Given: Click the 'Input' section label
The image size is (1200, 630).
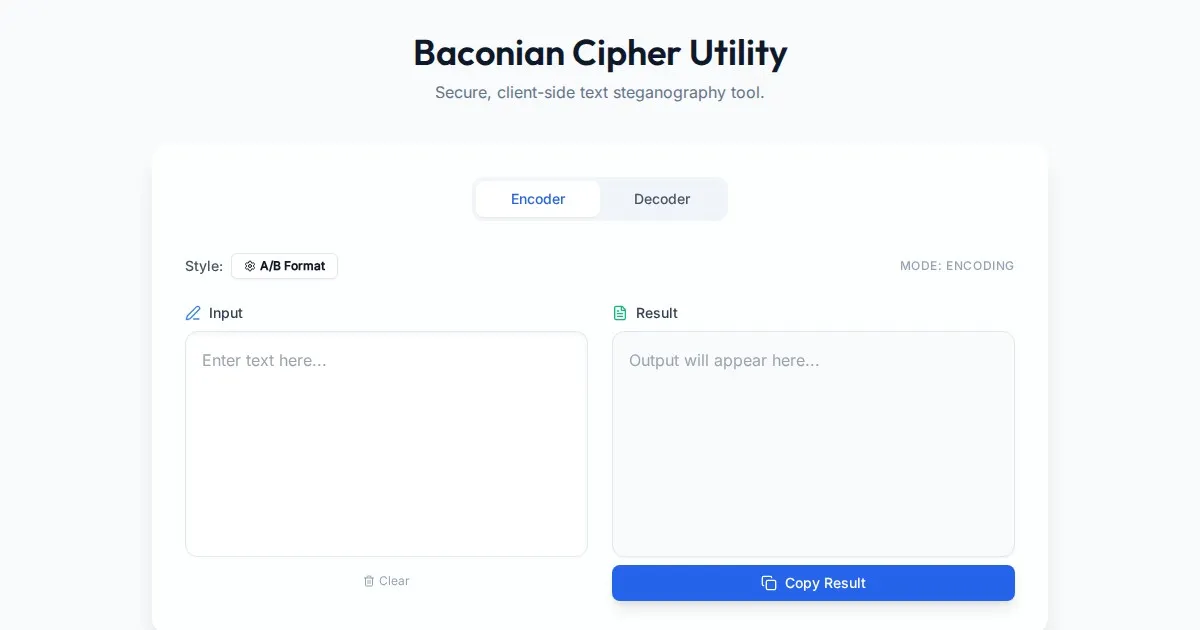Looking at the screenshot, I should 226,313.
